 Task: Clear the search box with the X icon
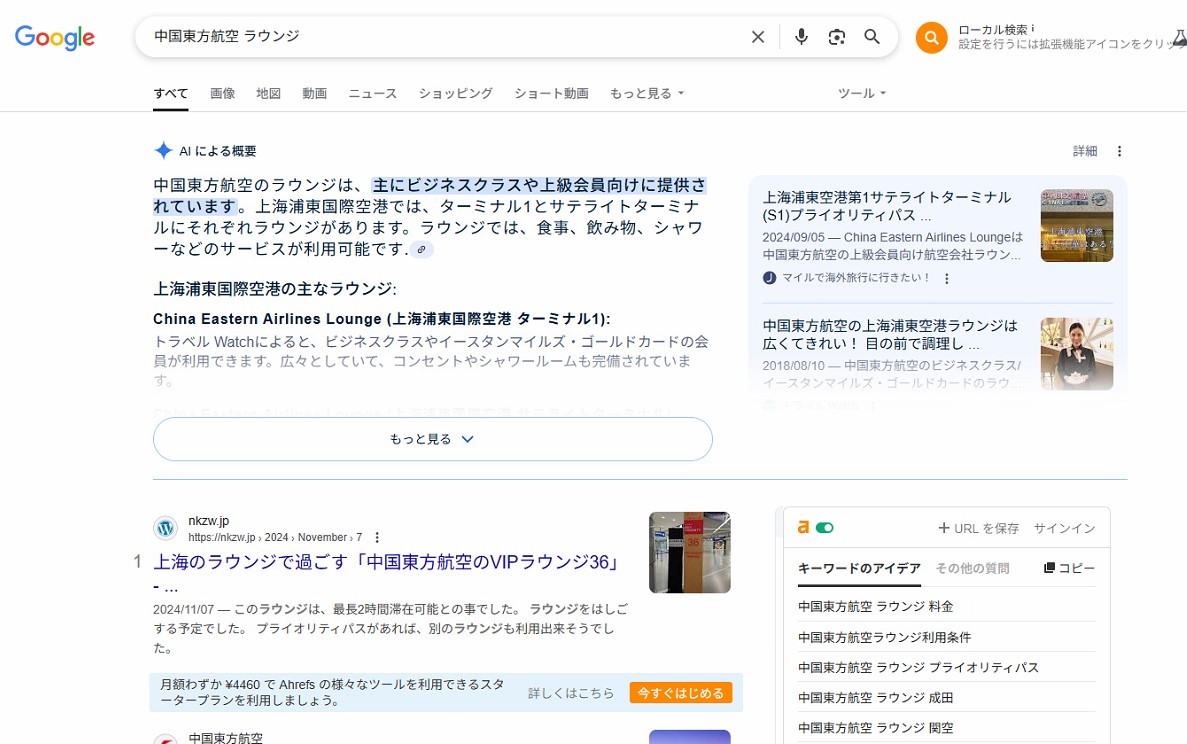[x=758, y=36]
